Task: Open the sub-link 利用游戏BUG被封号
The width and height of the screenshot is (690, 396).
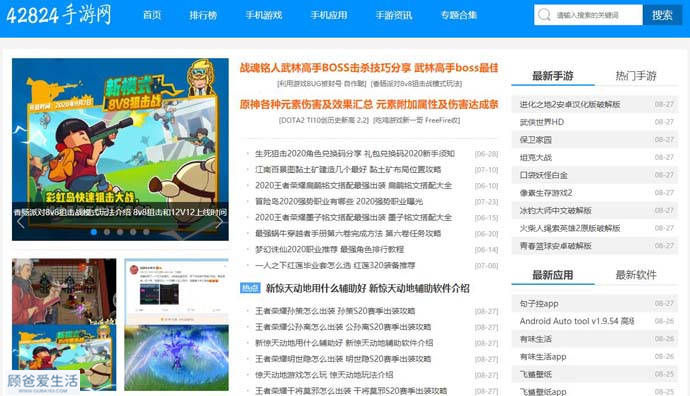Action: pyautogui.click(x=322, y=83)
